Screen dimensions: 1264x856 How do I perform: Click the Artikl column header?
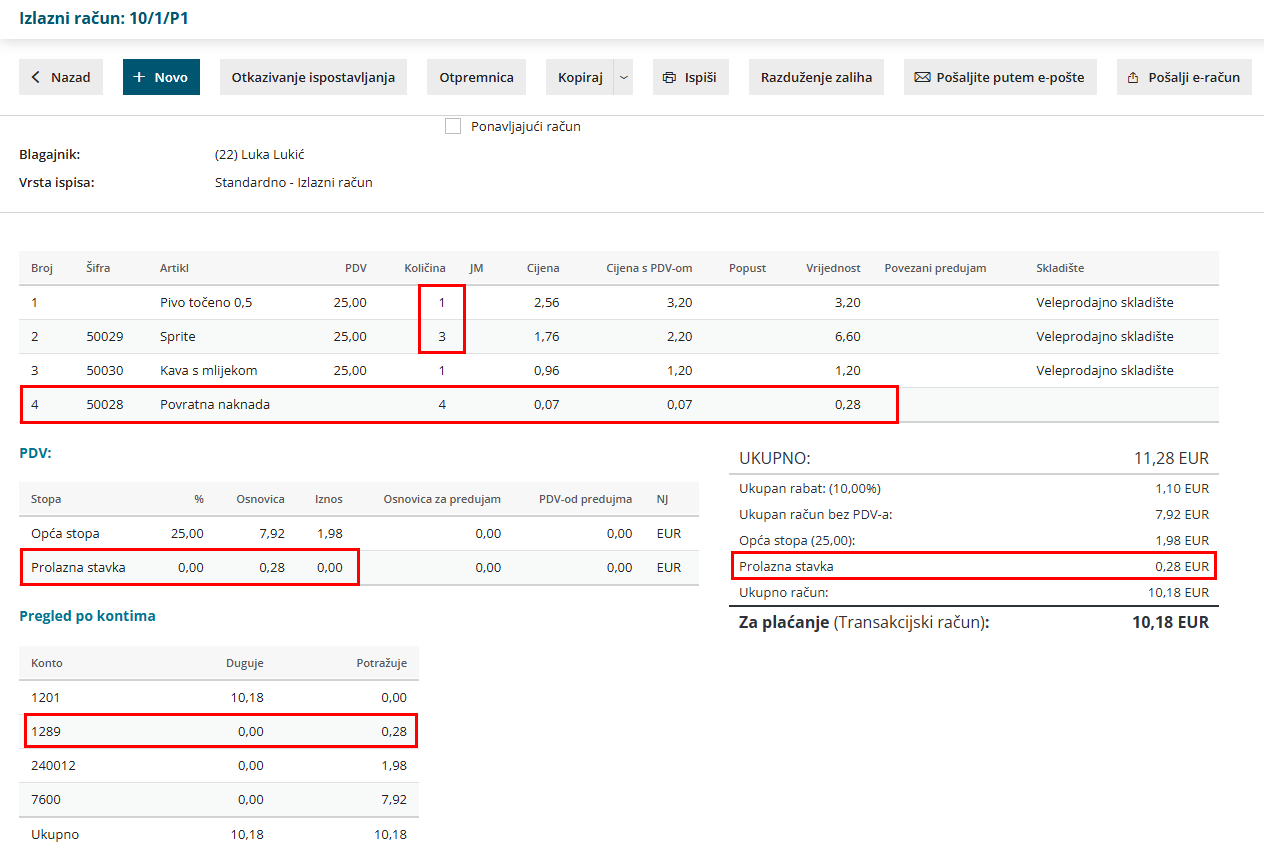[x=174, y=268]
